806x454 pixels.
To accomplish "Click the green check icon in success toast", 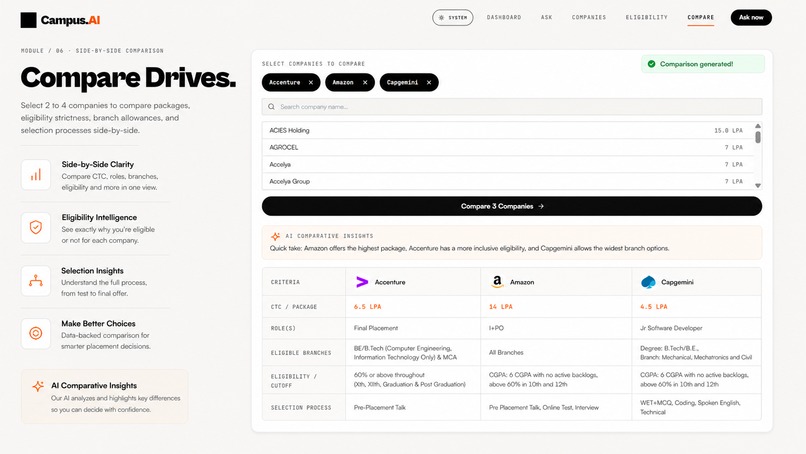I will (x=651, y=64).
